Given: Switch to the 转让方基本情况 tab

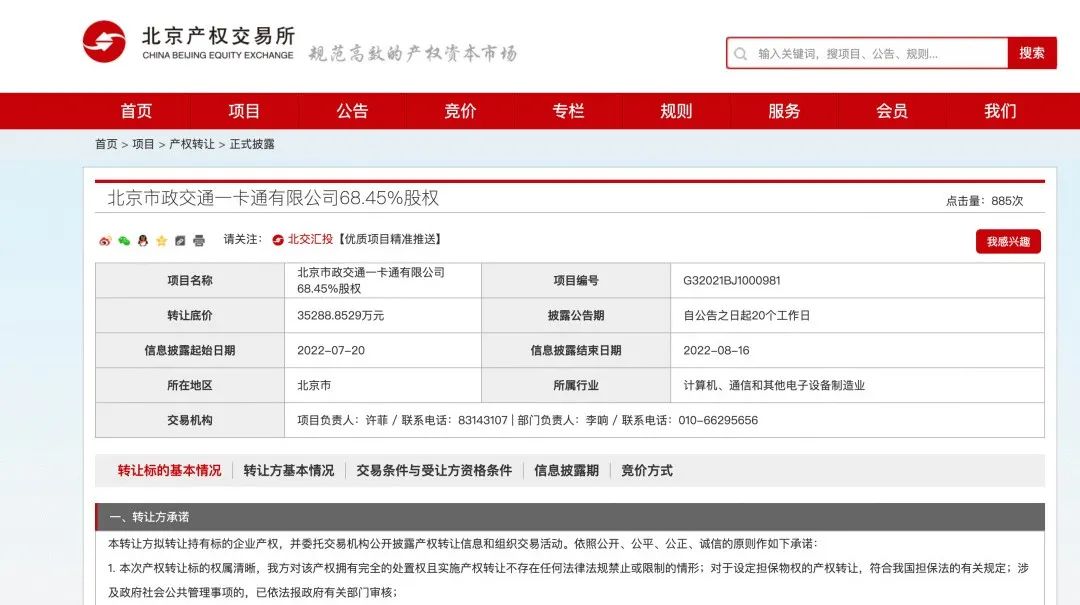Looking at the screenshot, I should pos(289,471).
